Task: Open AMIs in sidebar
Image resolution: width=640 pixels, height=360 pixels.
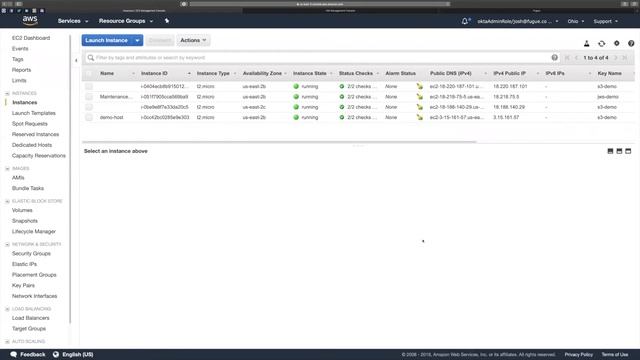Action: (18, 178)
